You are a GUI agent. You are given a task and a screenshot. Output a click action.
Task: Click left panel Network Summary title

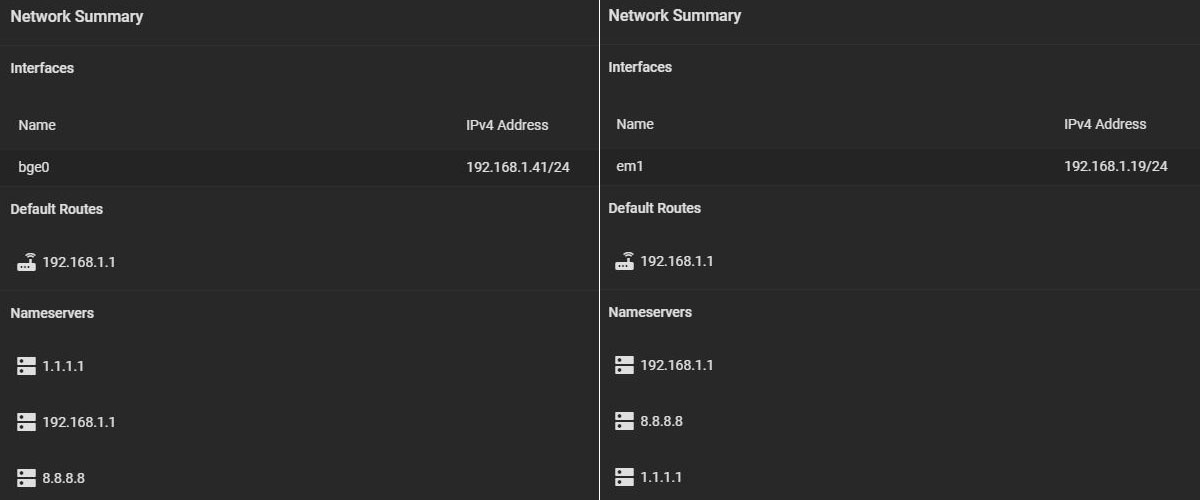pos(77,16)
